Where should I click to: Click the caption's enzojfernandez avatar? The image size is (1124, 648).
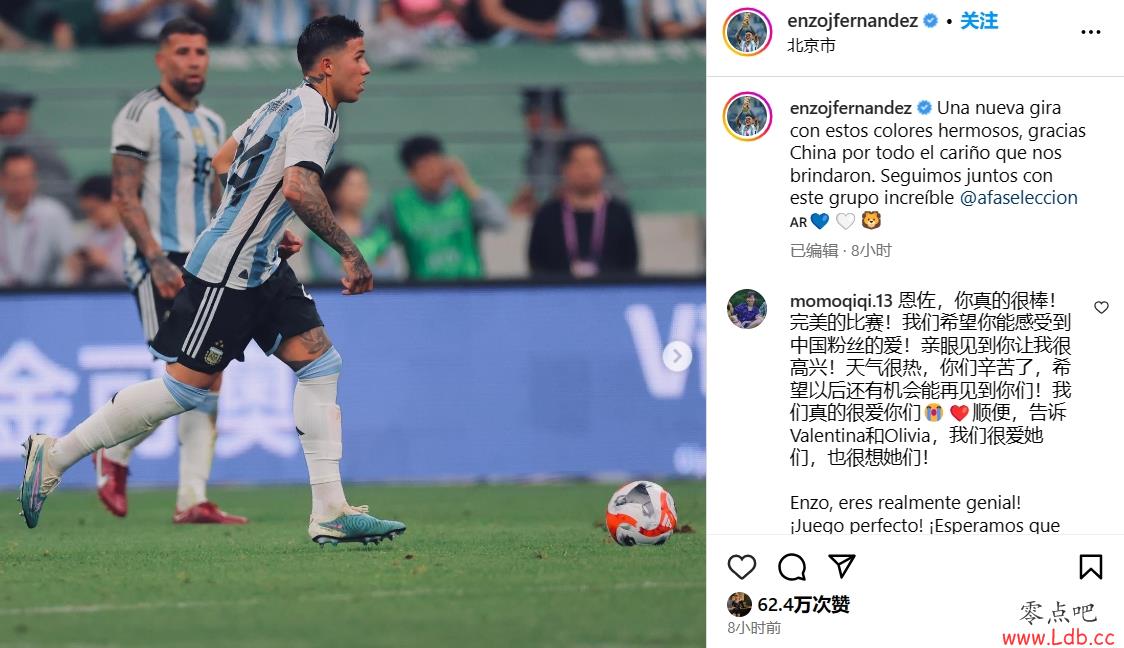pos(747,116)
